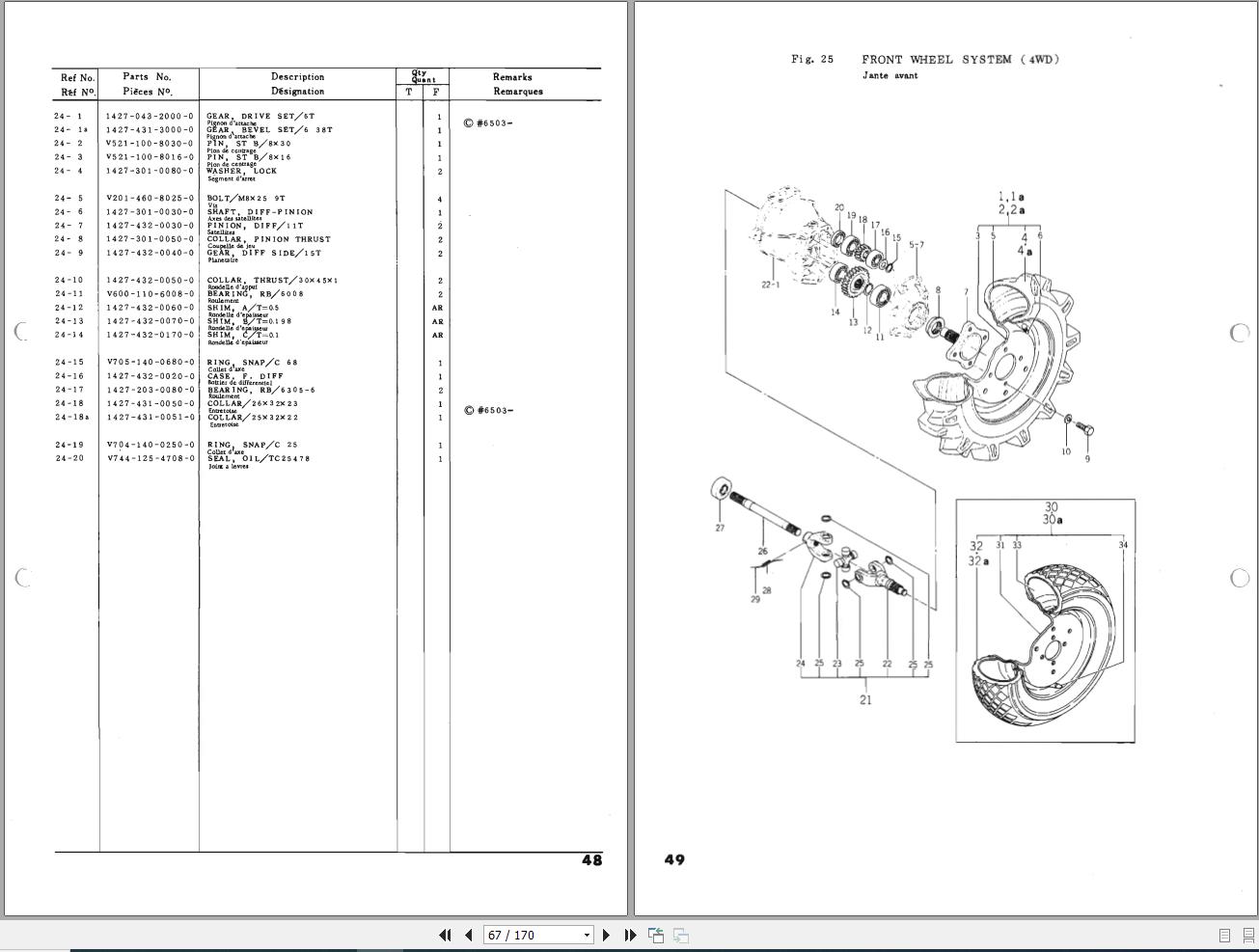Open the page number dropdown arrow

587,935
